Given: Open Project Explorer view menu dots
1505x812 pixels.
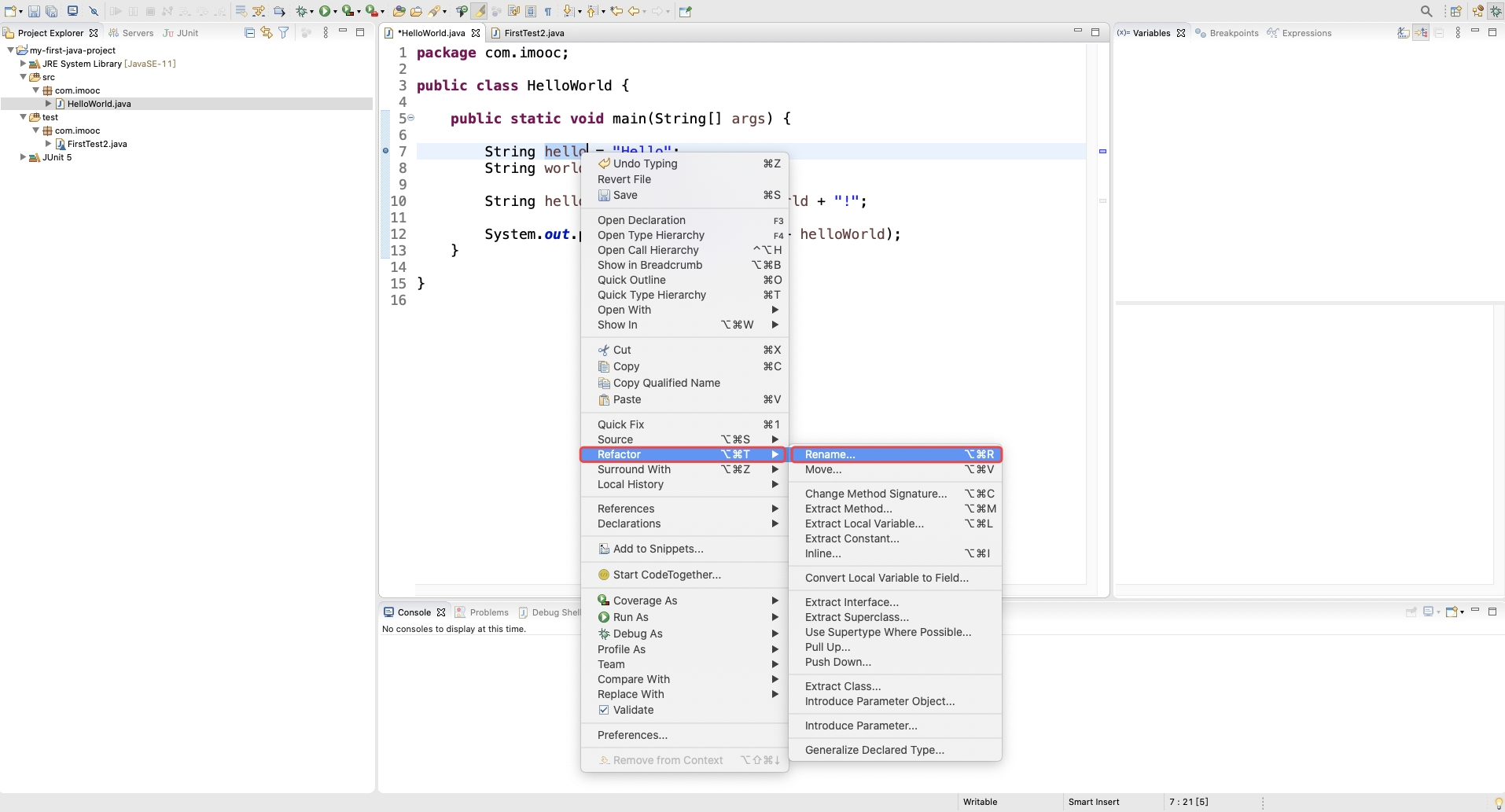Looking at the screenshot, I should click(x=326, y=32).
